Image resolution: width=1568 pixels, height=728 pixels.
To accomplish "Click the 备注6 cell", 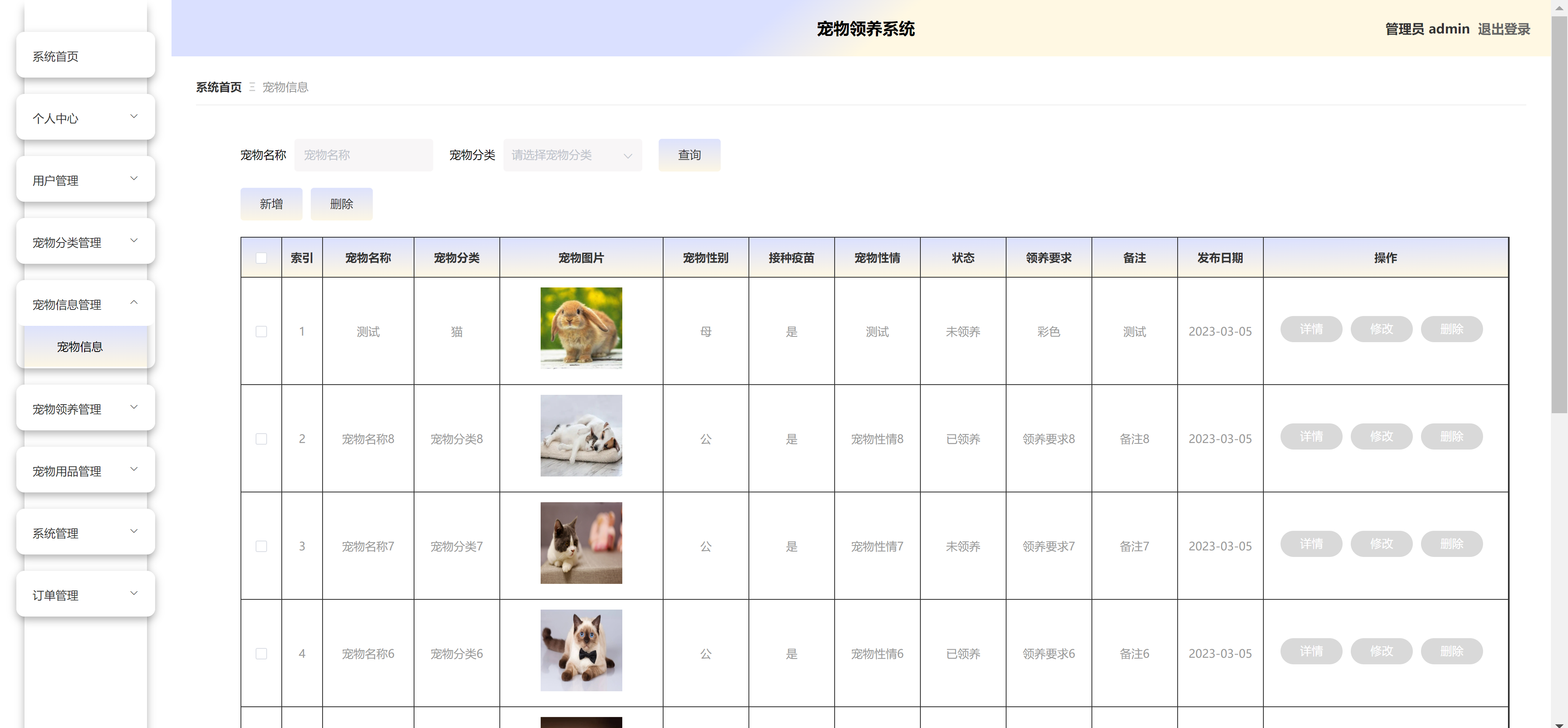I will click(x=1134, y=654).
